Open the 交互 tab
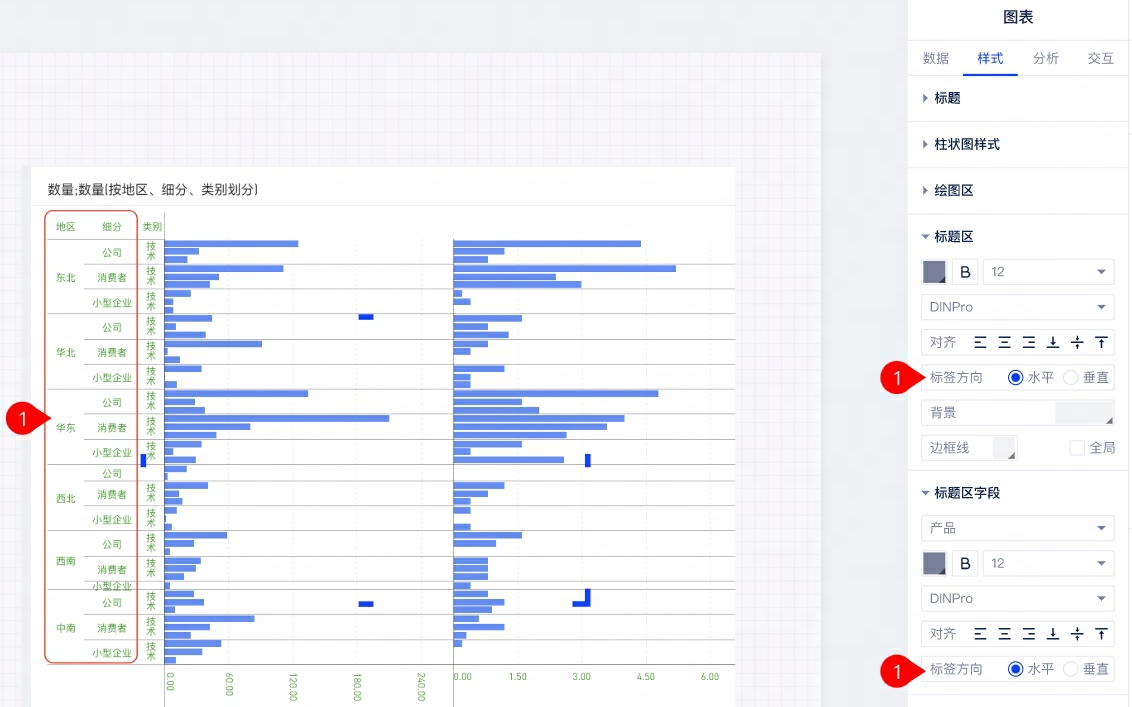 click(x=1100, y=58)
